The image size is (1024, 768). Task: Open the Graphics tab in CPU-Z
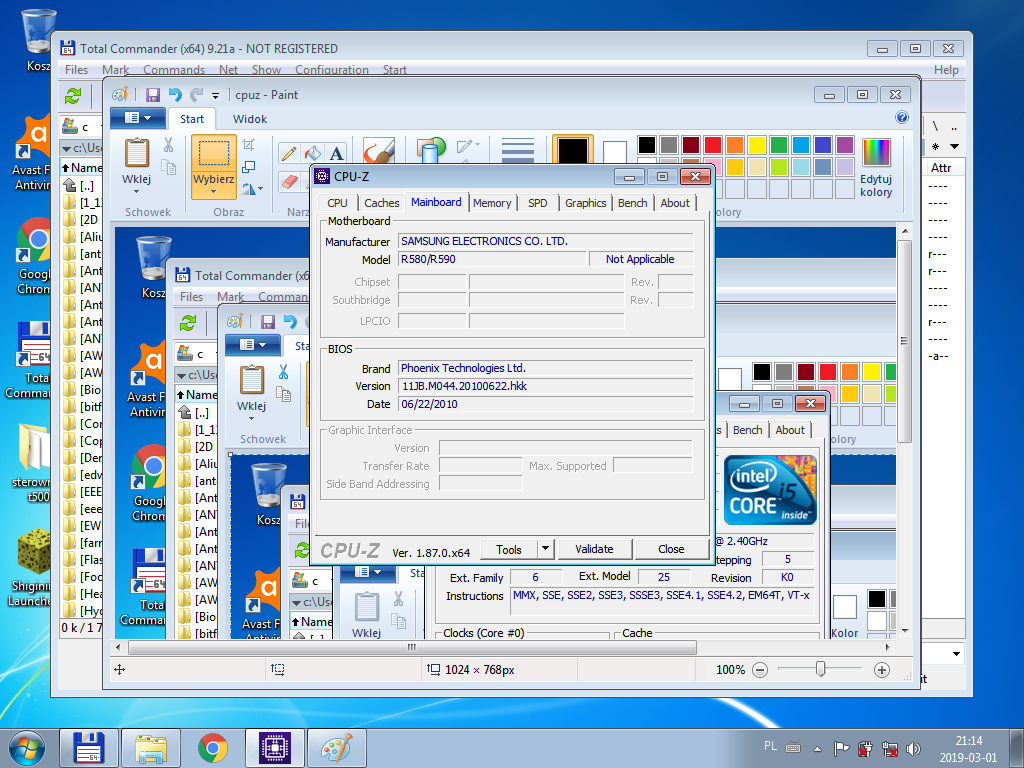tap(586, 203)
